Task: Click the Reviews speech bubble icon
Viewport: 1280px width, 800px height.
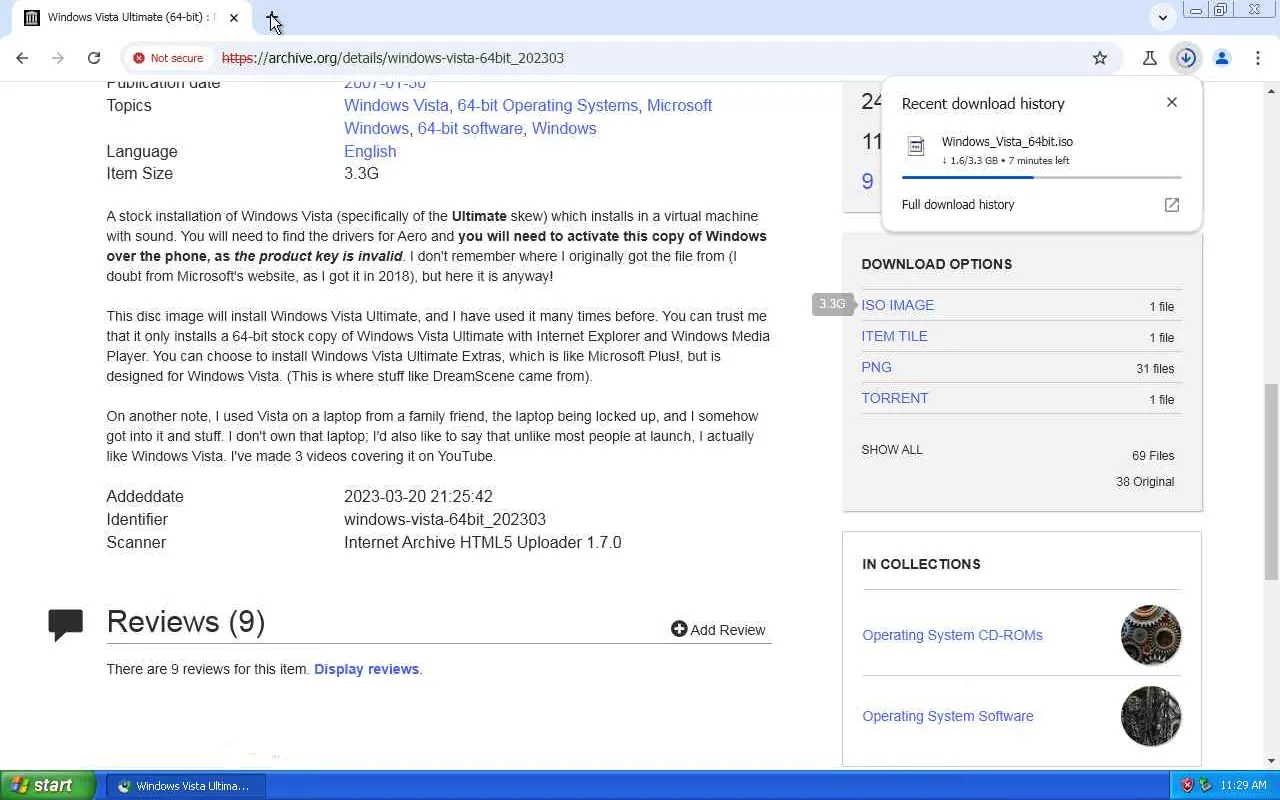Action: coord(66,624)
